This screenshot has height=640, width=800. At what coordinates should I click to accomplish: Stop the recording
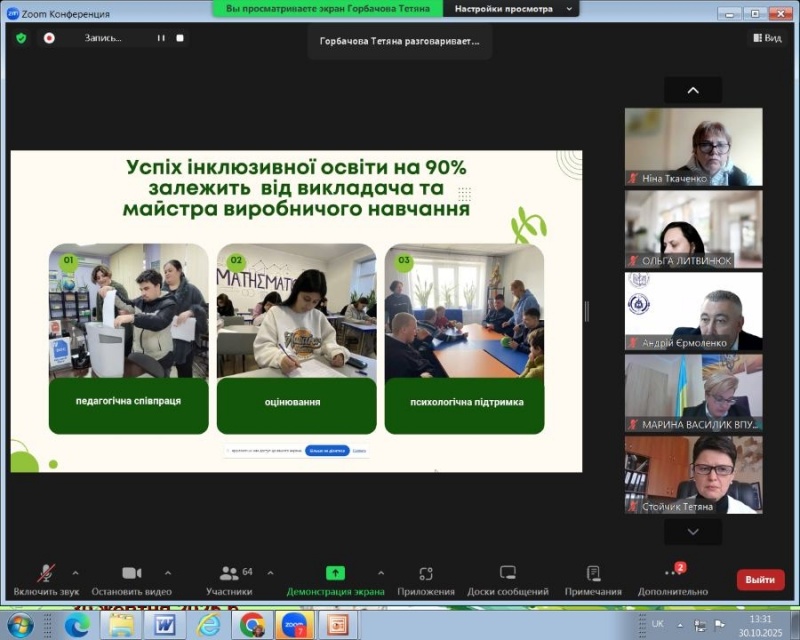click(180, 38)
